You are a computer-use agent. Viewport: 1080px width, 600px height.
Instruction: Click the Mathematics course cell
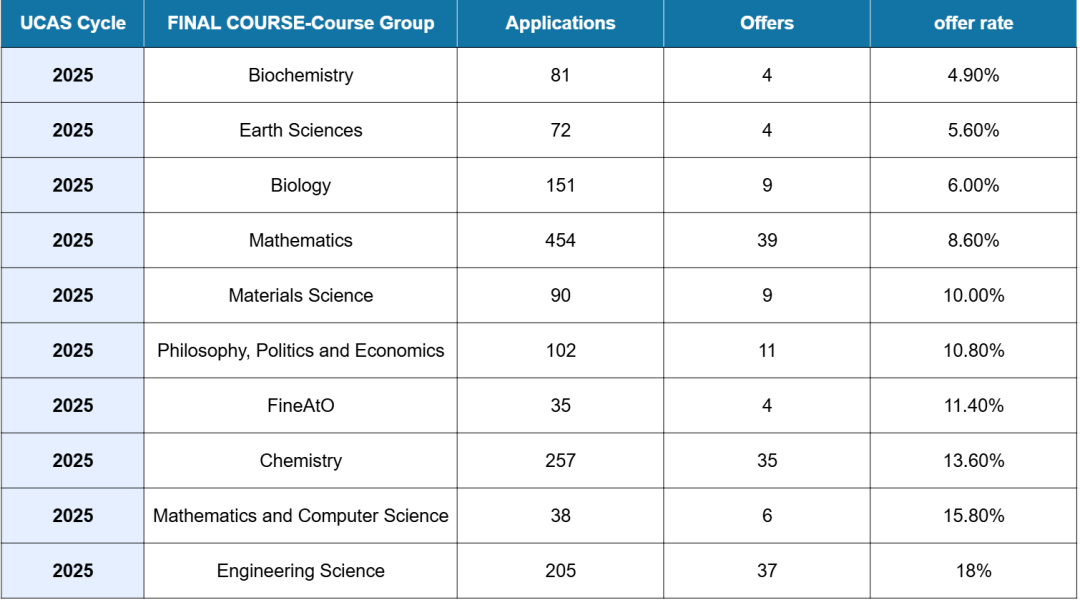[301, 240]
